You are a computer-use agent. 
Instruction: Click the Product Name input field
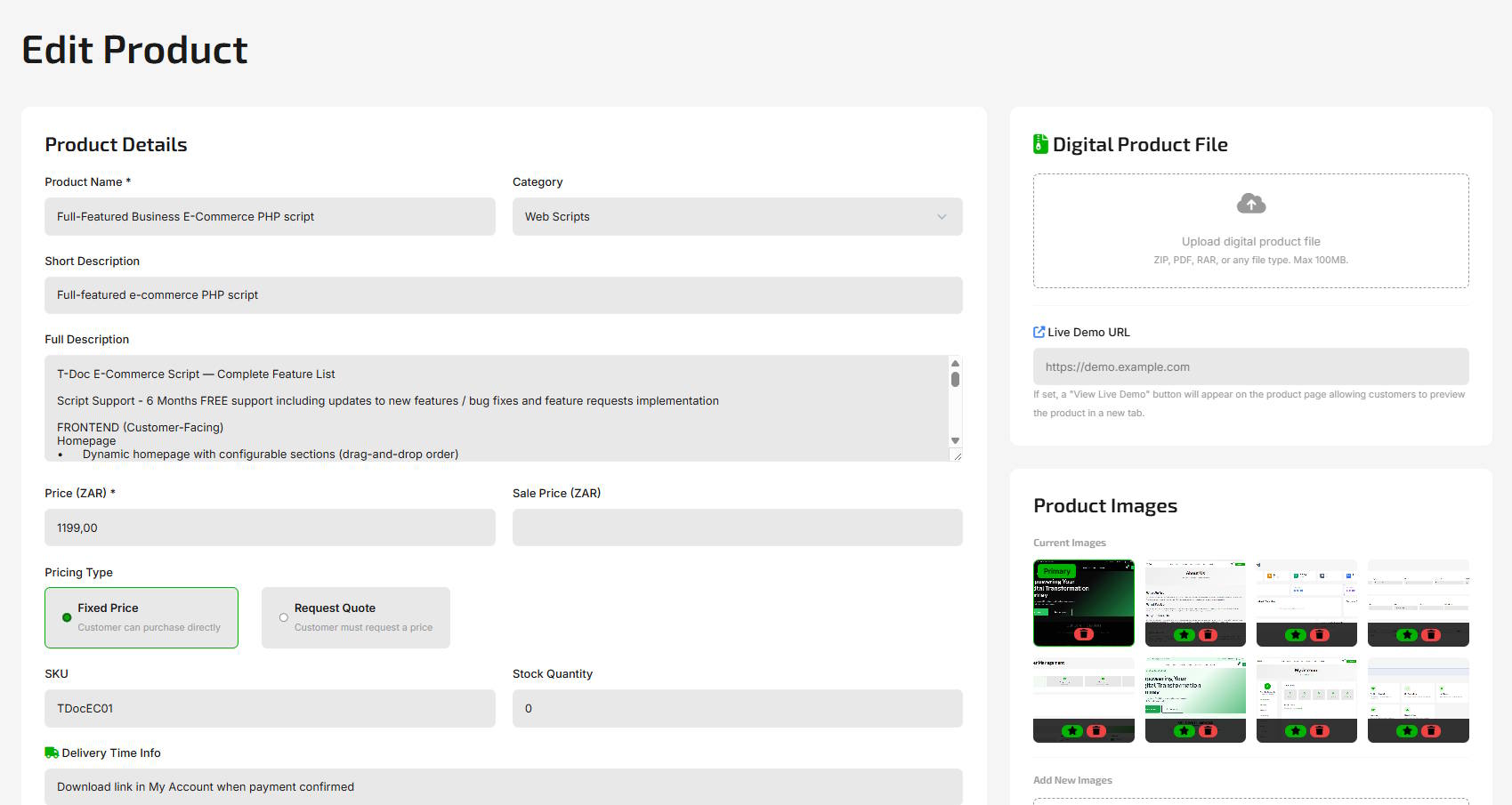(x=270, y=217)
